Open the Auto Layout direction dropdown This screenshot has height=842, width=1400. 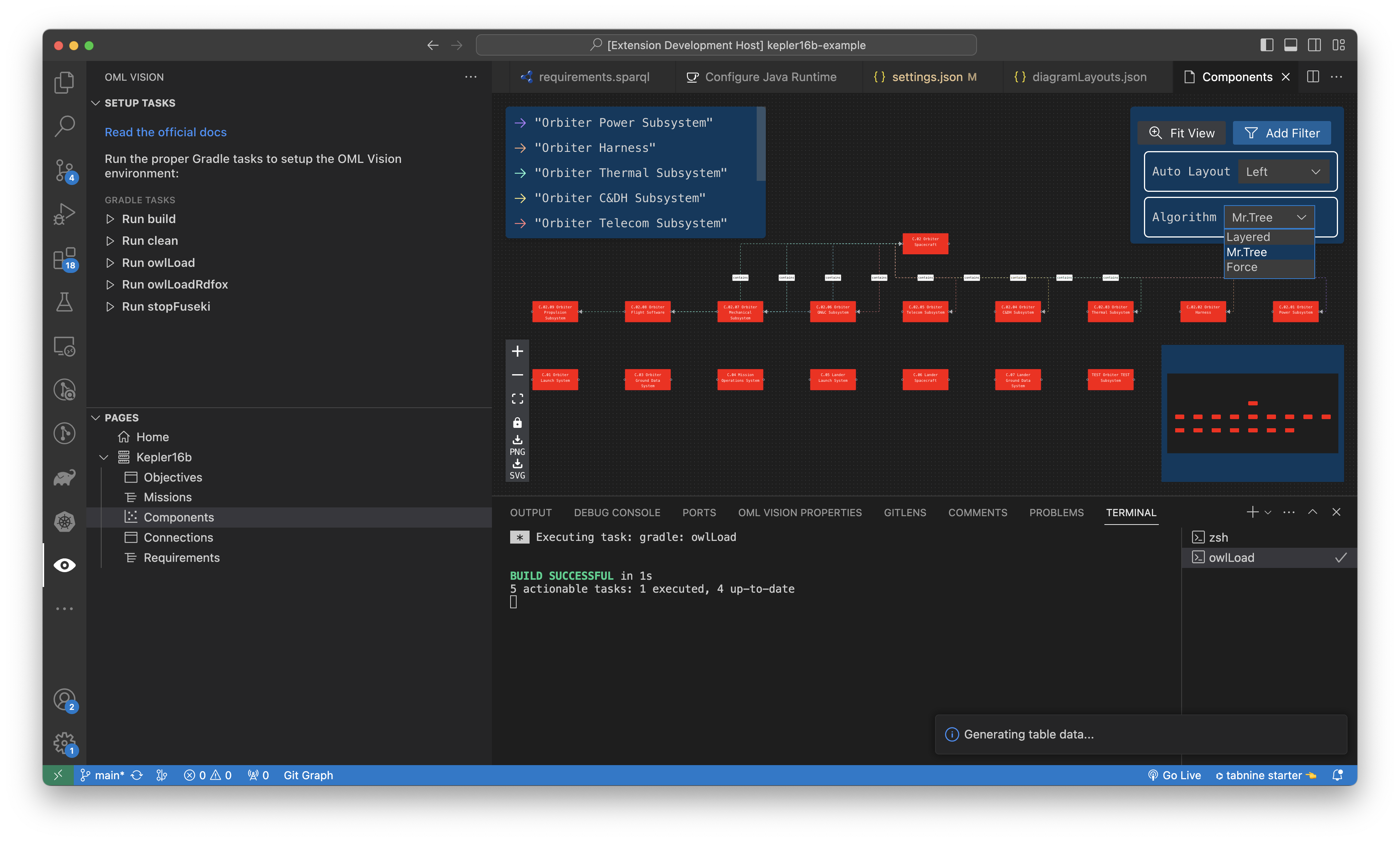coord(1284,171)
